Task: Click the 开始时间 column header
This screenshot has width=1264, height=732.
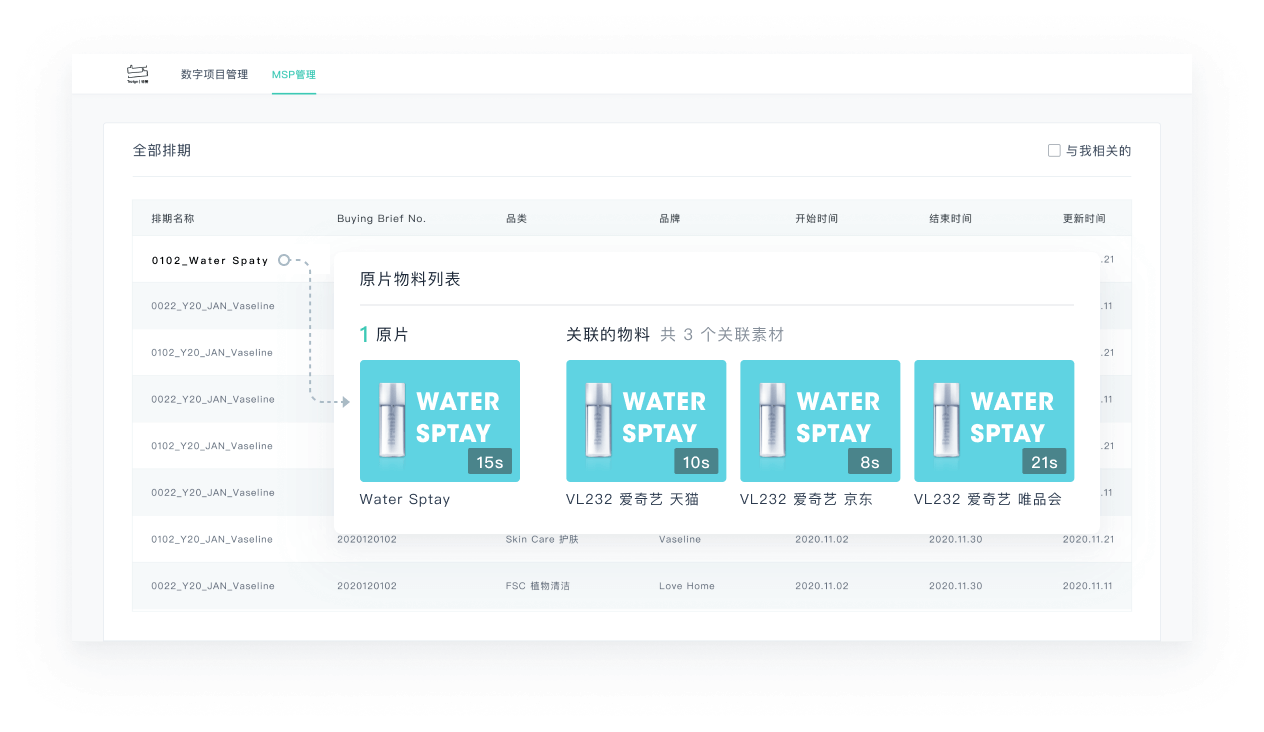Action: pos(816,219)
